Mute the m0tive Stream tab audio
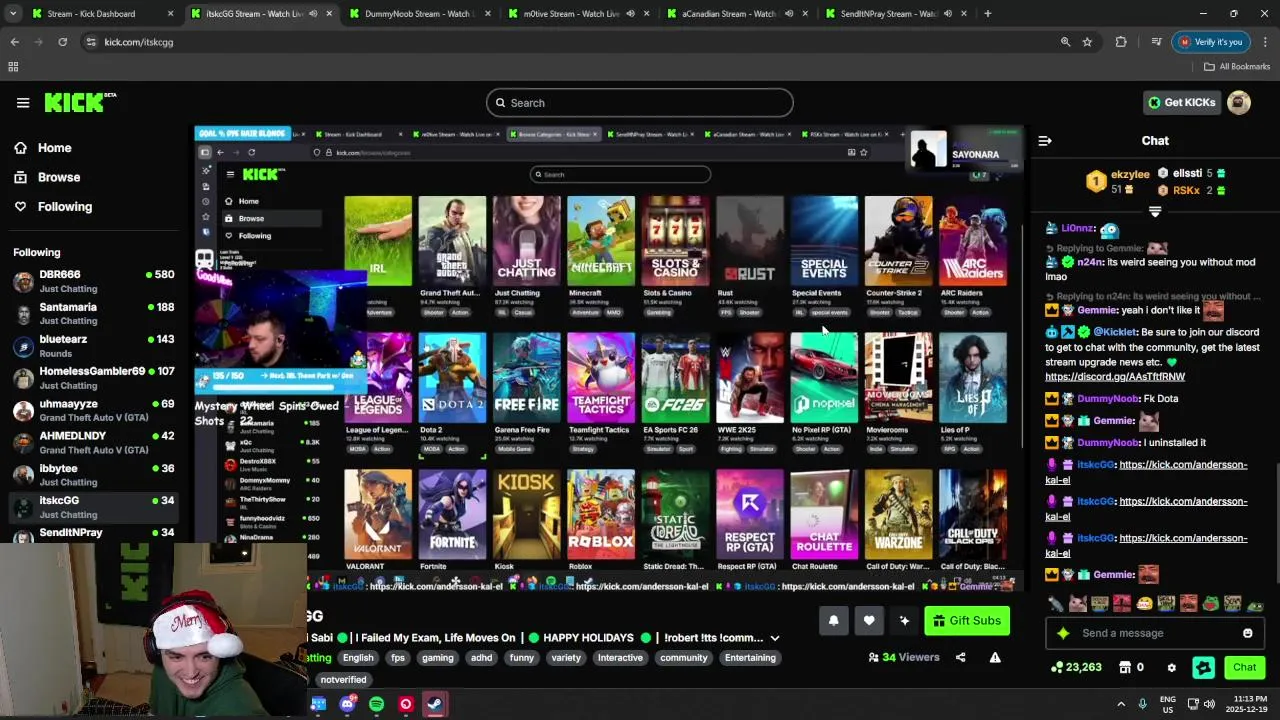Viewport: 1280px width, 720px height. point(630,14)
